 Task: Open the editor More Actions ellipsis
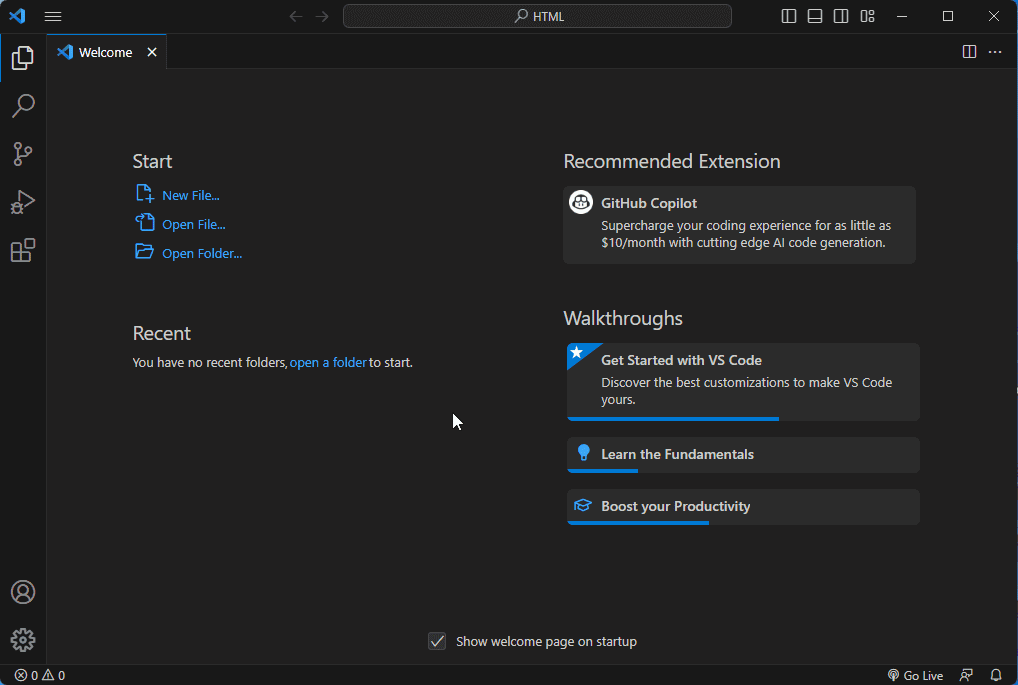(x=995, y=52)
